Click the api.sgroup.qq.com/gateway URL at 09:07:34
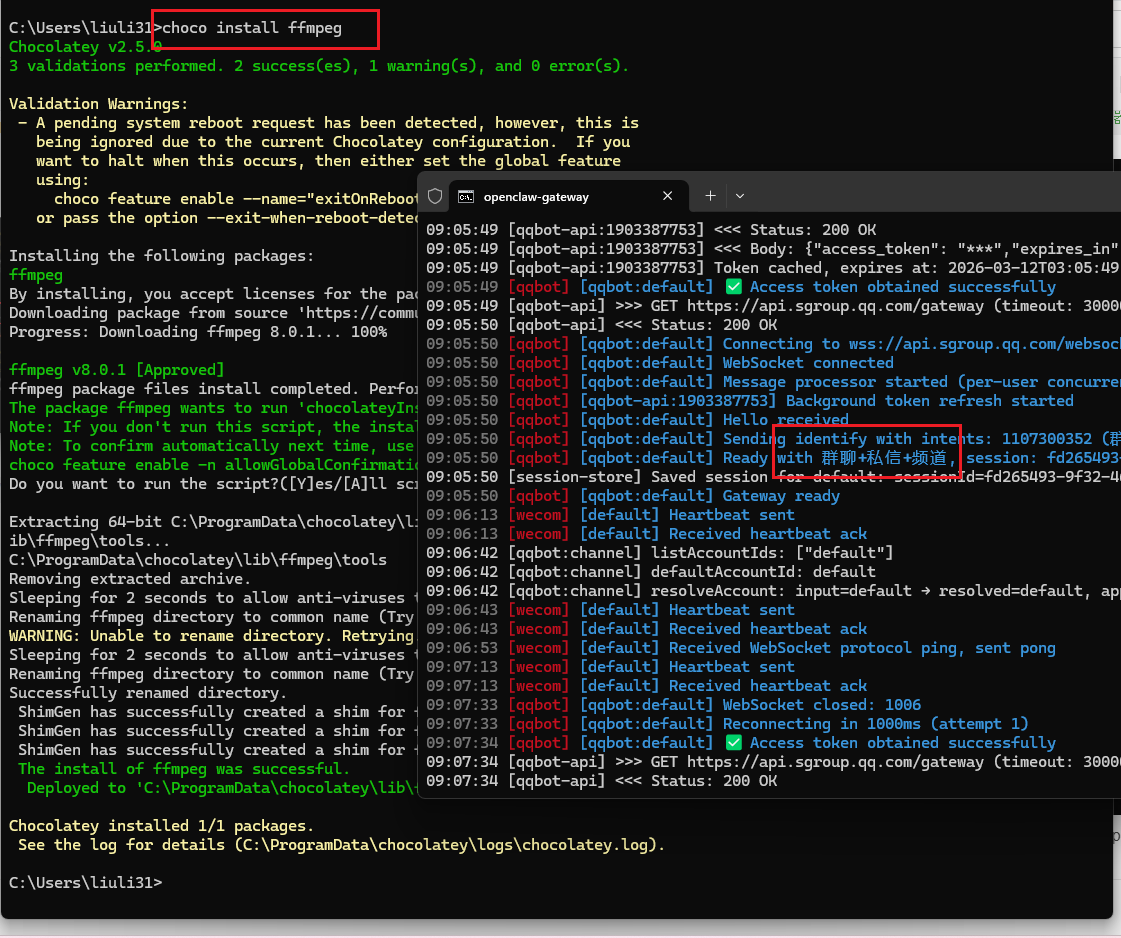This screenshot has width=1121, height=938. 835,762
